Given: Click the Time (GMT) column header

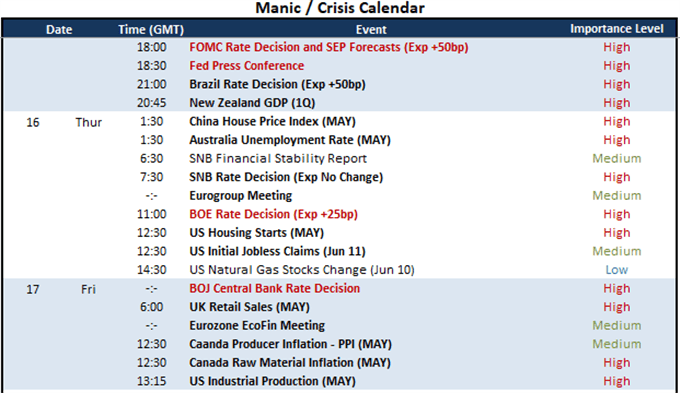Looking at the screenshot, I should click(x=151, y=29).
